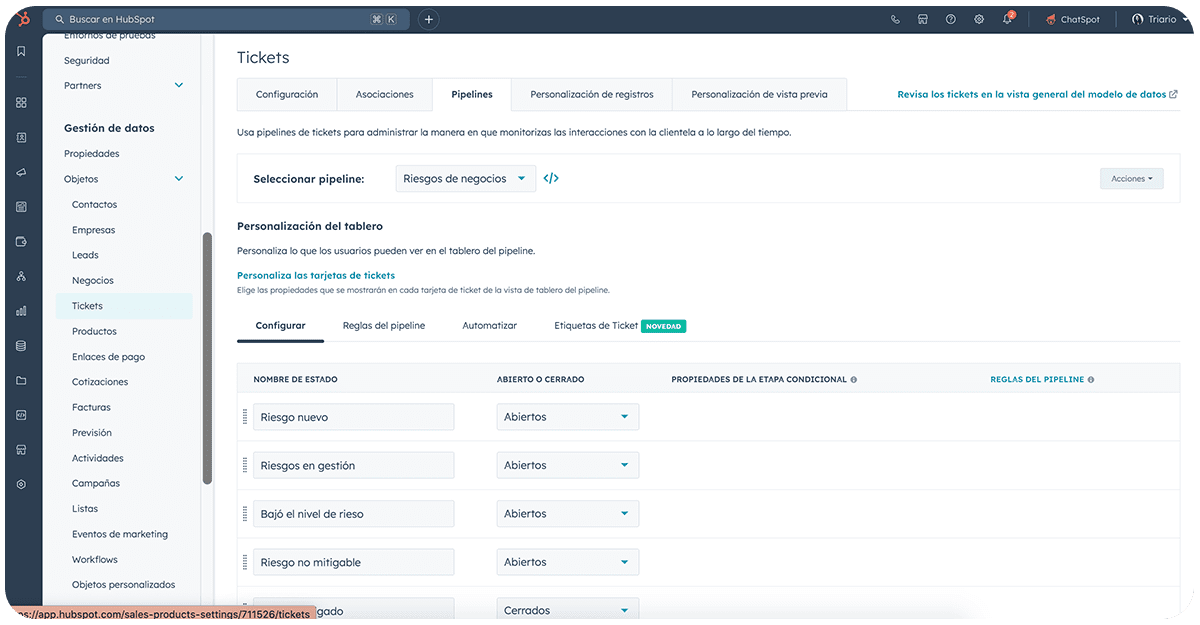1200x625 pixels.
Task: Open Abiertos dropdown for Riesgos en gestión
Action: click(567, 465)
